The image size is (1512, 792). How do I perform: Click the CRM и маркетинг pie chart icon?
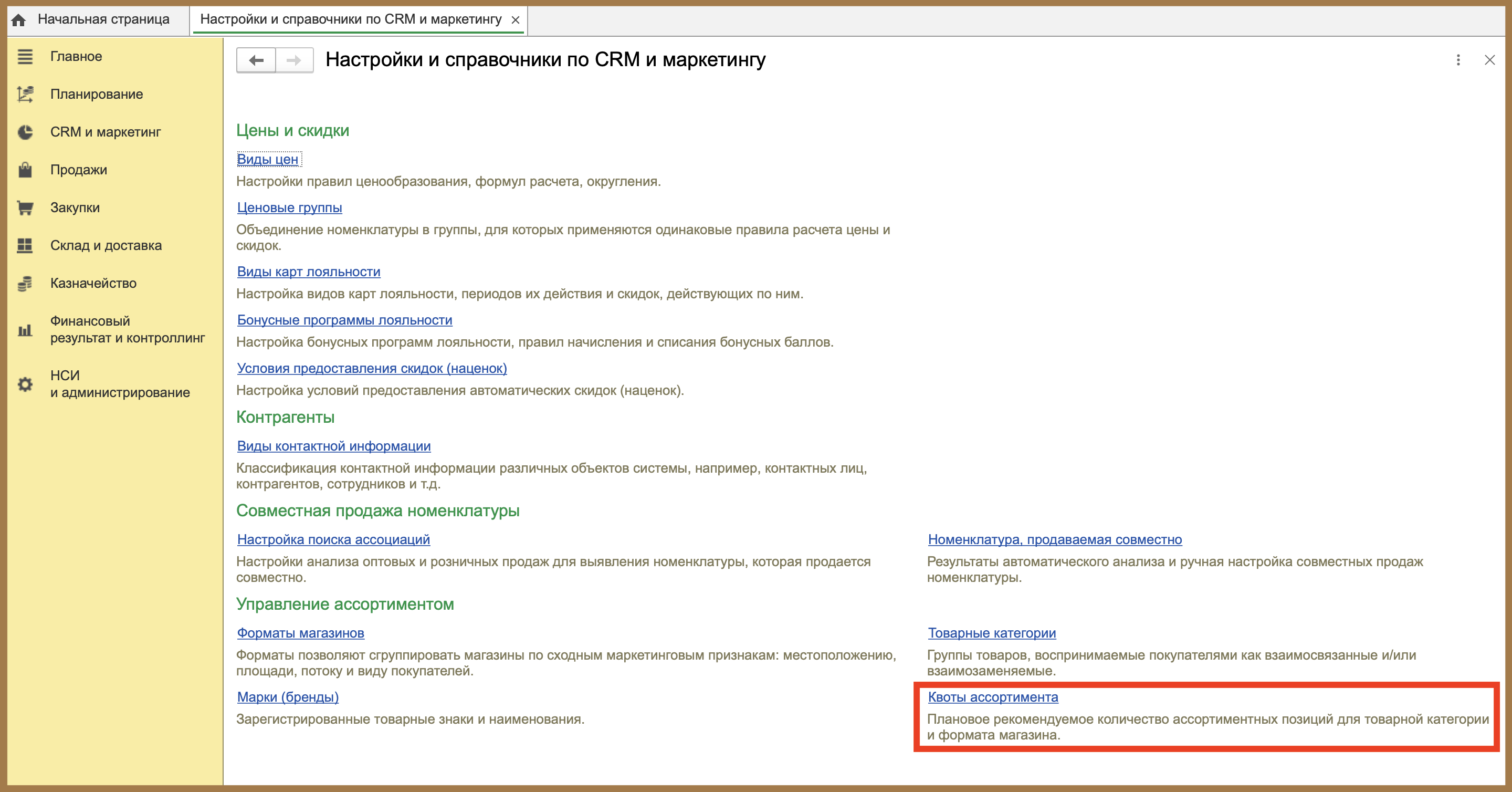(x=25, y=132)
